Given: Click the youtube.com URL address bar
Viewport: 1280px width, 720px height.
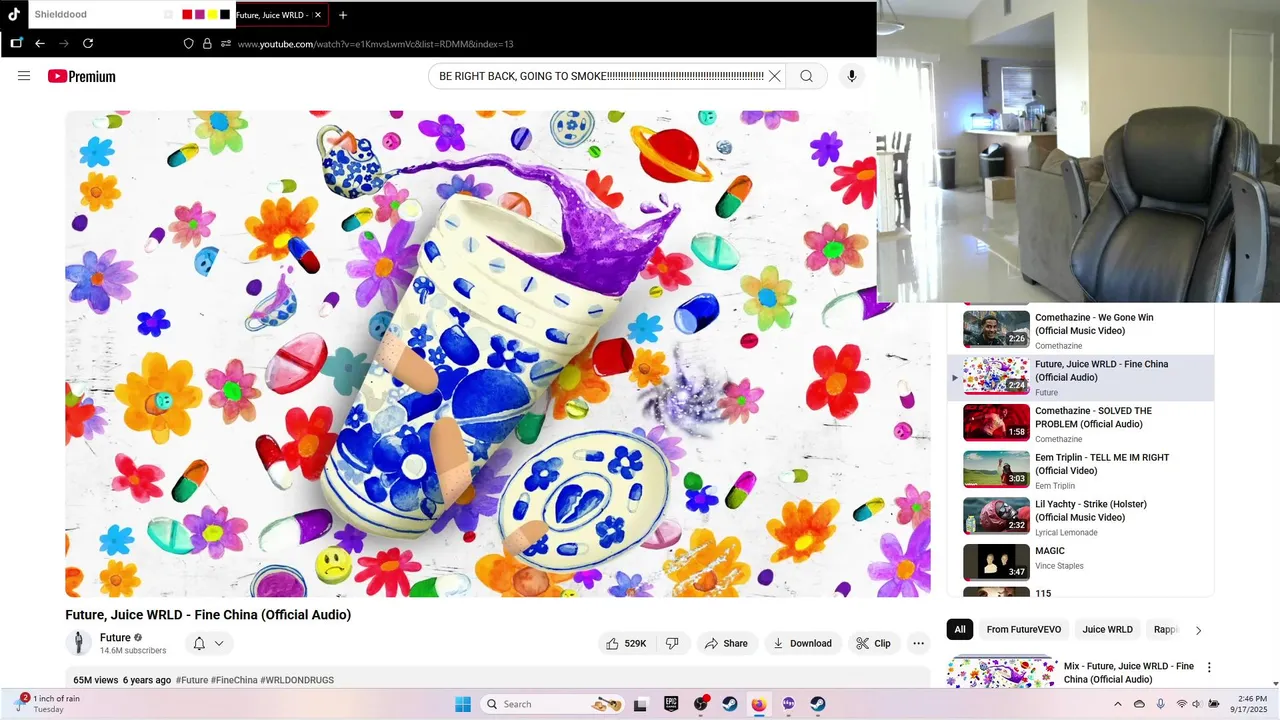Looking at the screenshot, I should (x=376, y=44).
